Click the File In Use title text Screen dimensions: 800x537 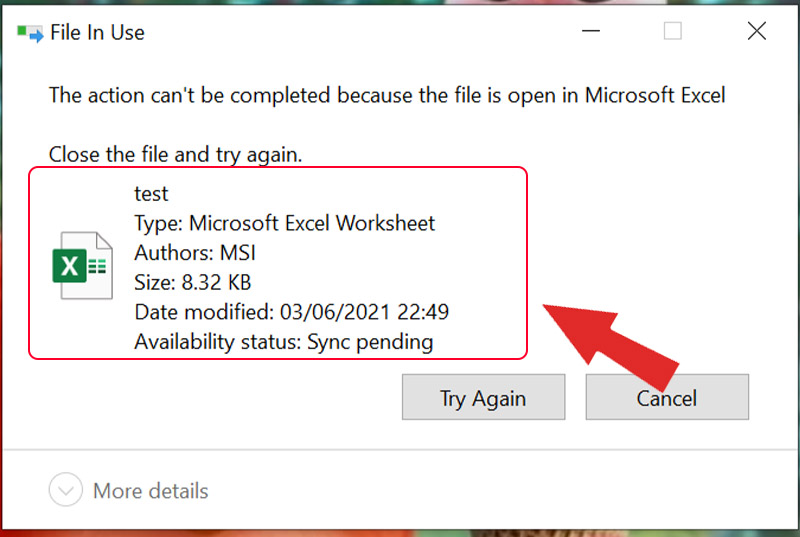coord(98,33)
